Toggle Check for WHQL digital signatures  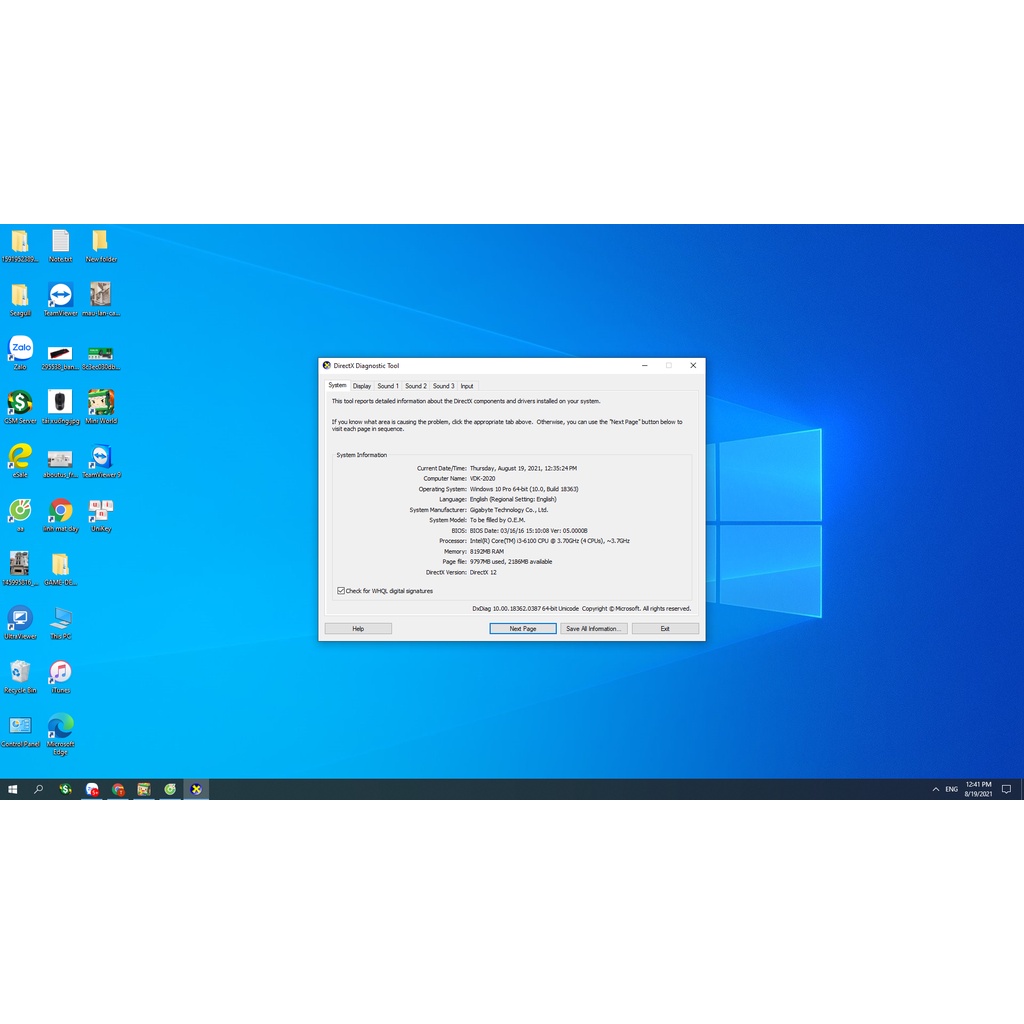tap(341, 591)
